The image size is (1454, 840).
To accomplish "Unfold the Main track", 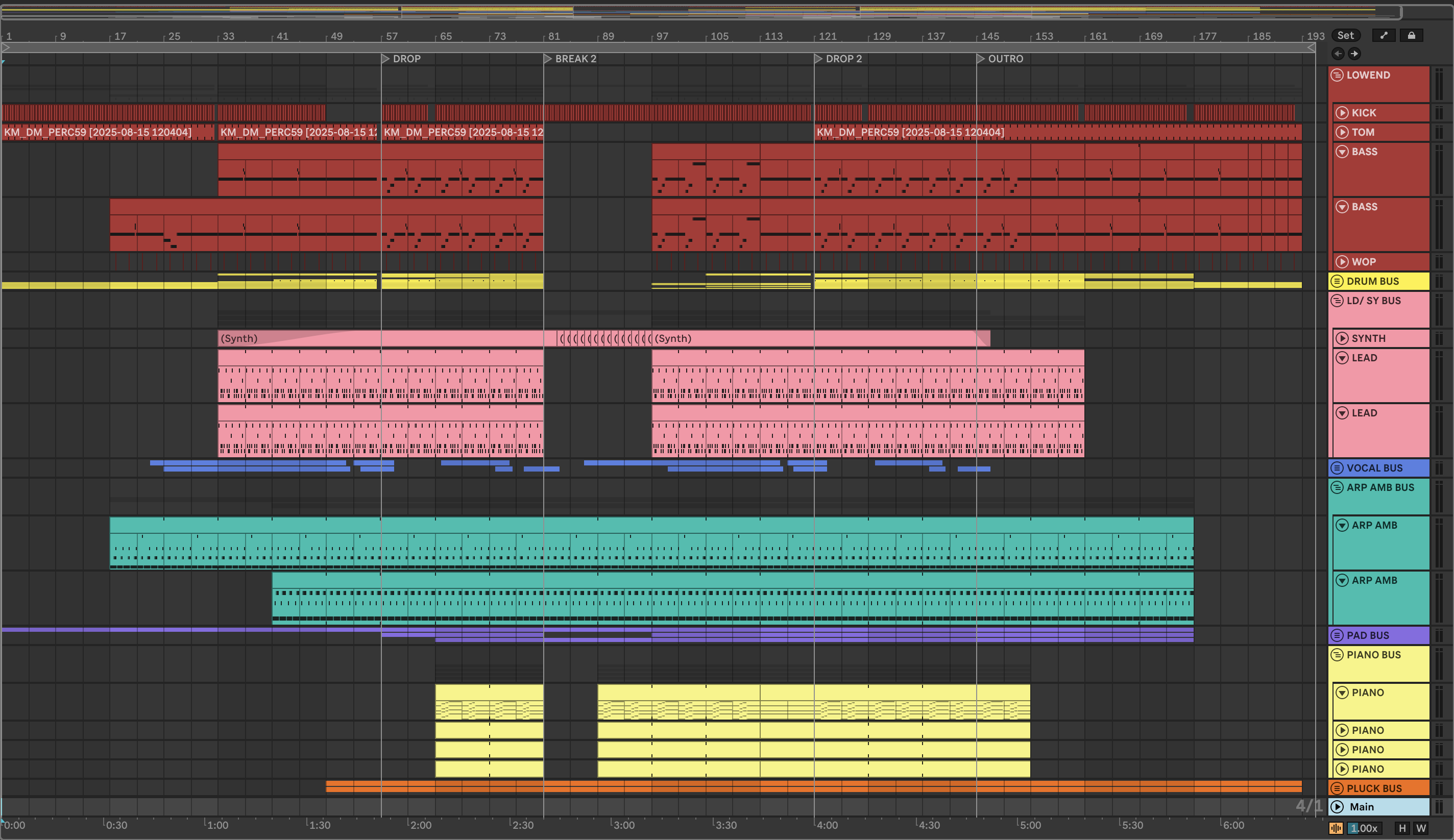I will click(x=1337, y=806).
